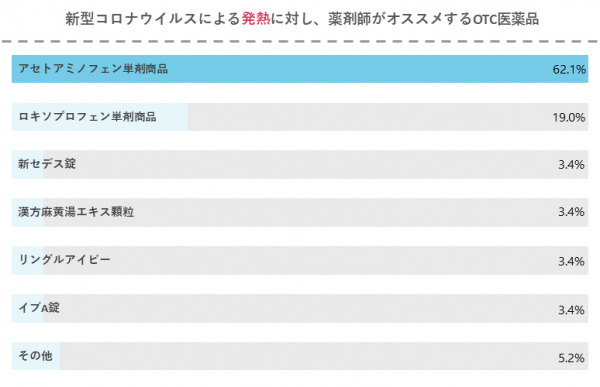600x387 pixels.
Task: Click the リングルアイビー label
Action: click(x=64, y=260)
